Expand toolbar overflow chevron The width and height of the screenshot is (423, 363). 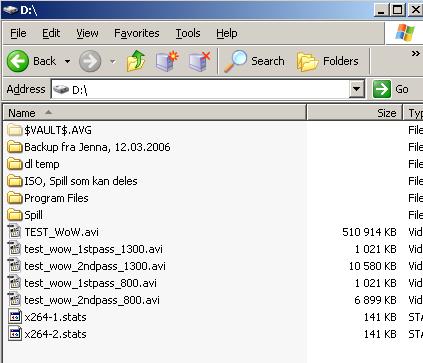[x=415, y=53]
